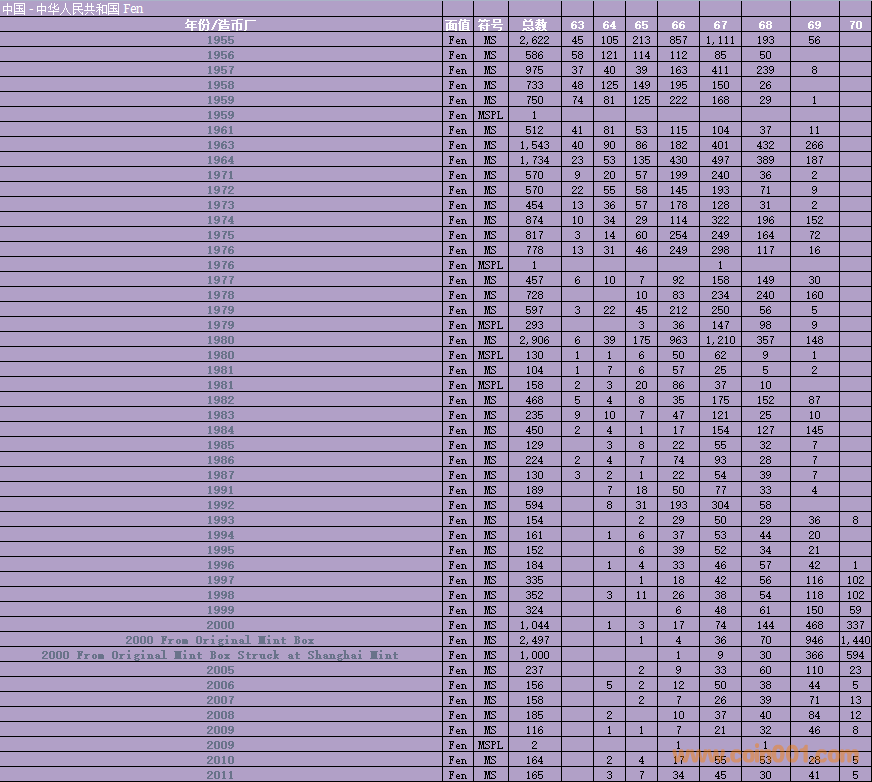
Task: Select the MSPL cell in the 2009 row
Action: coord(489,745)
